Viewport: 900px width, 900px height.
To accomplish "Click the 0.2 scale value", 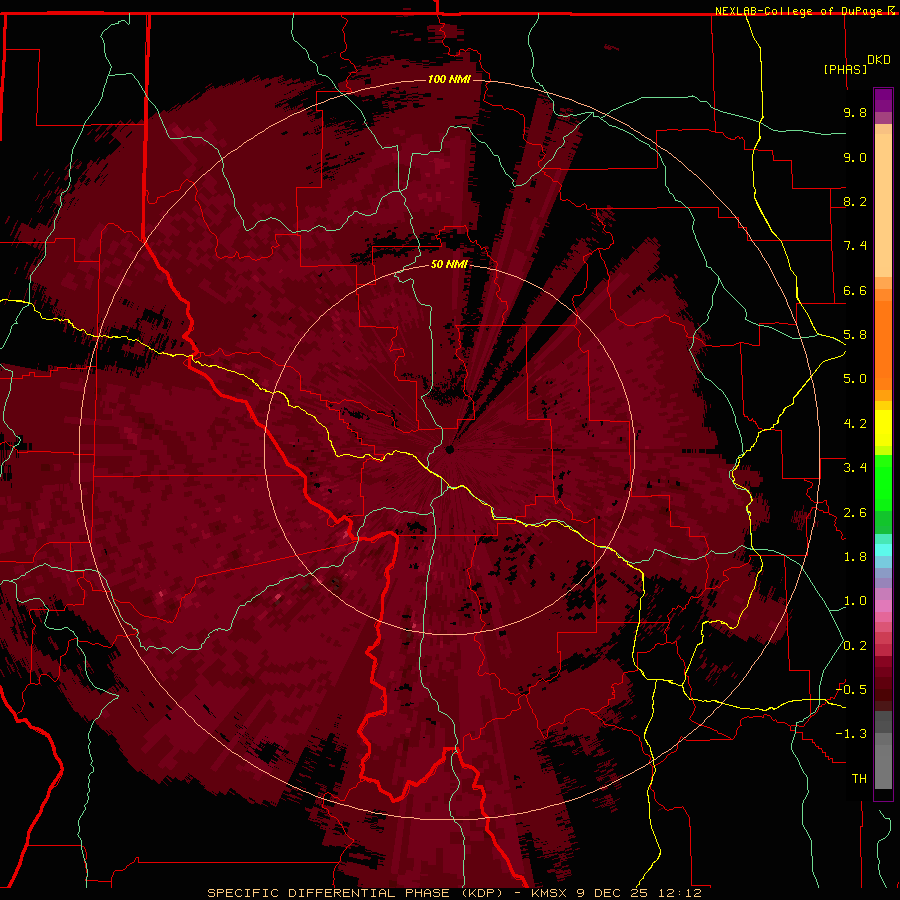I will coord(855,646).
